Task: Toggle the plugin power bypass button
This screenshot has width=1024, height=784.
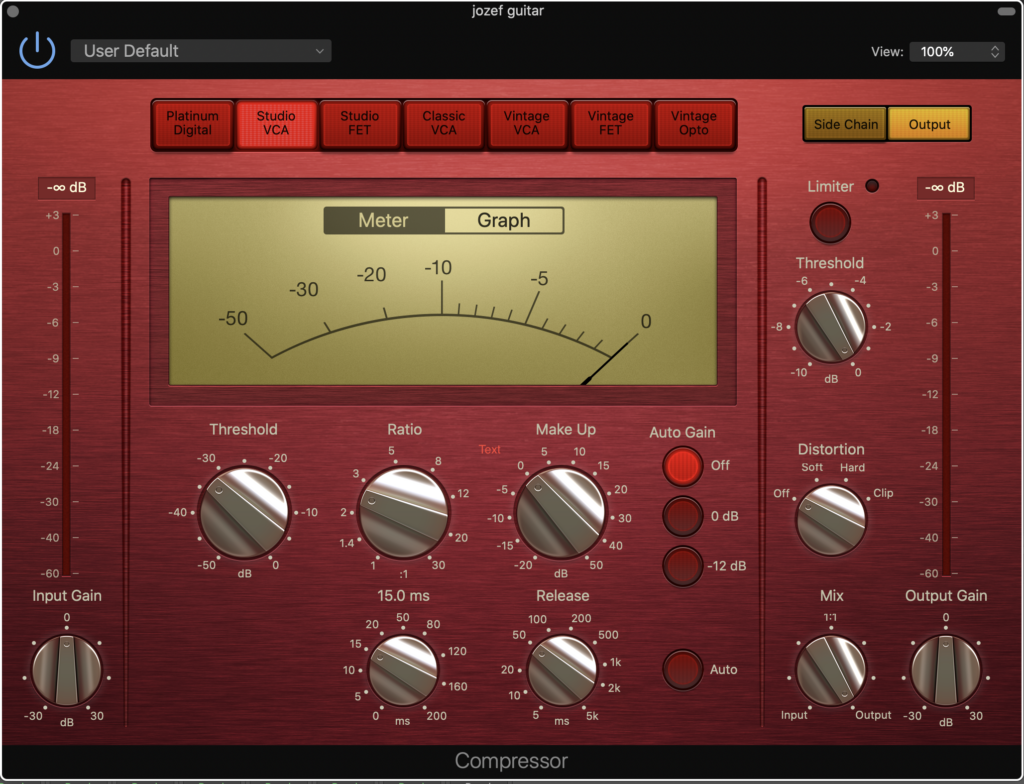Action: pos(37,50)
